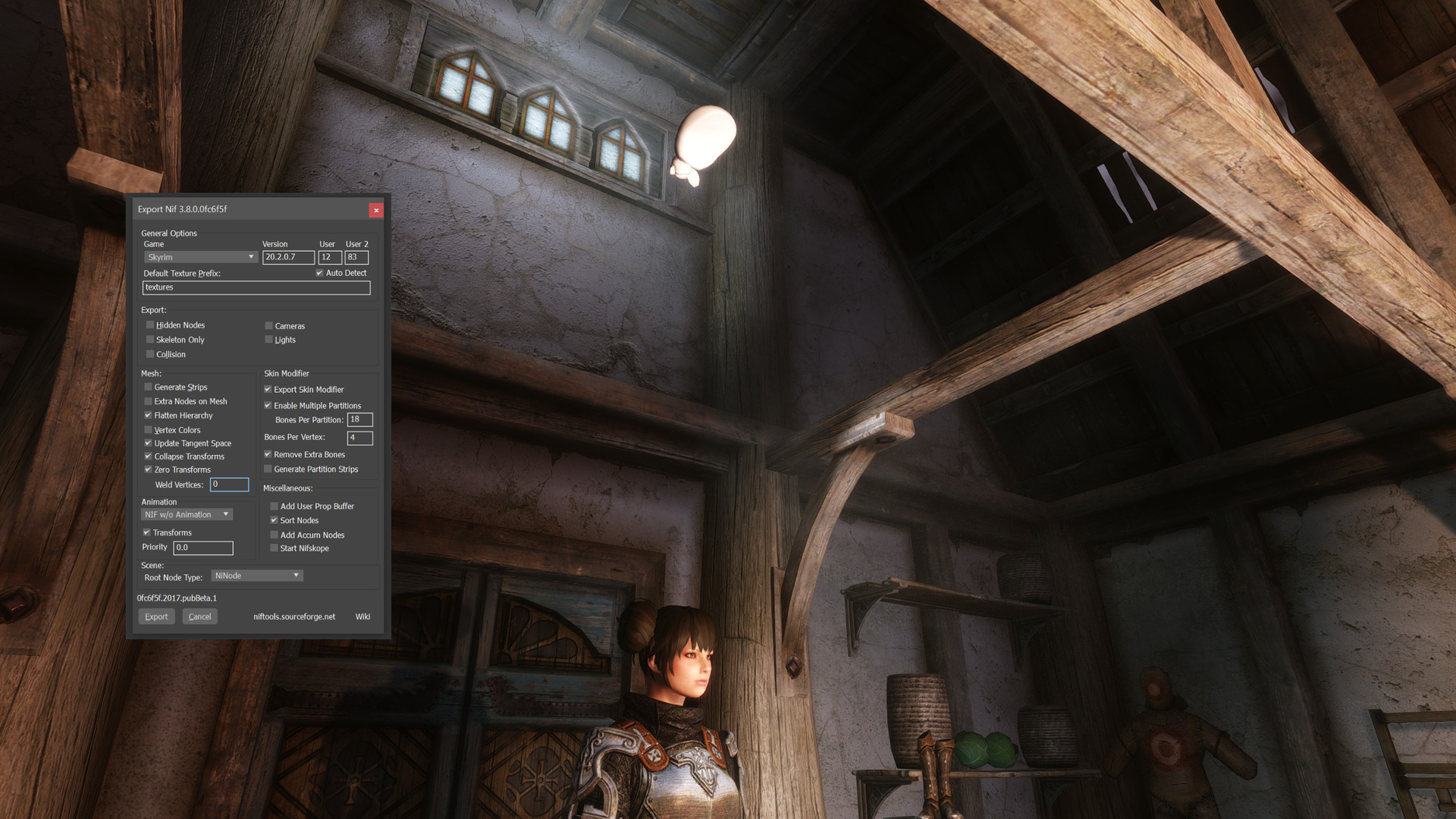1456x819 pixels.
Task: Enable Collision export
Action: pyautogui.click(x=150, y=354)
